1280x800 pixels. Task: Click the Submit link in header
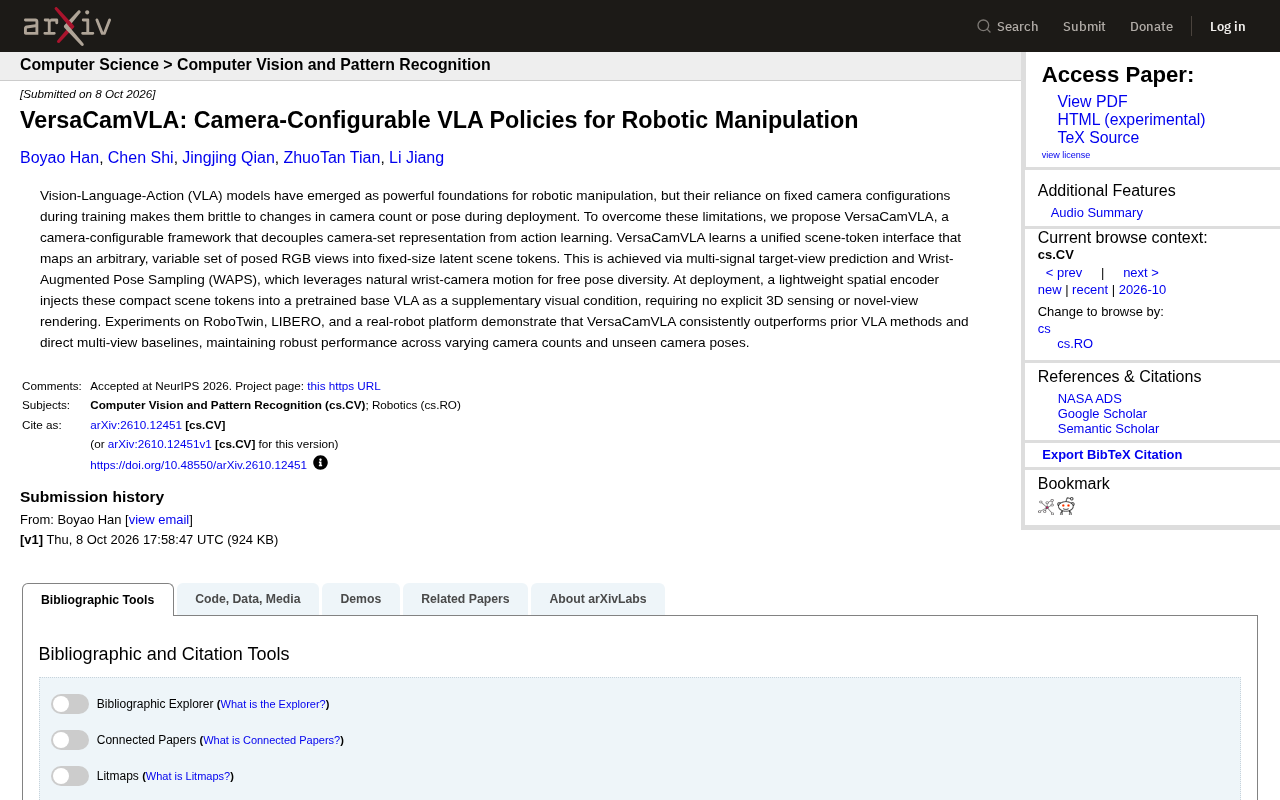pos(1084,26)
